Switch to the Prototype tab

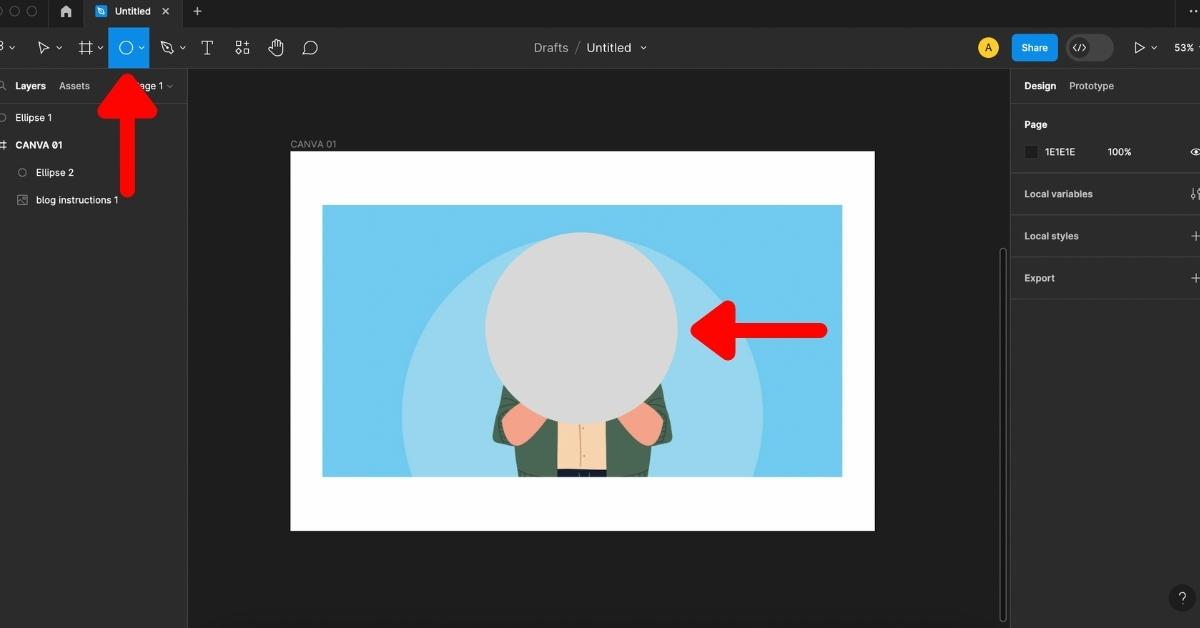(x=1091, y=86)
